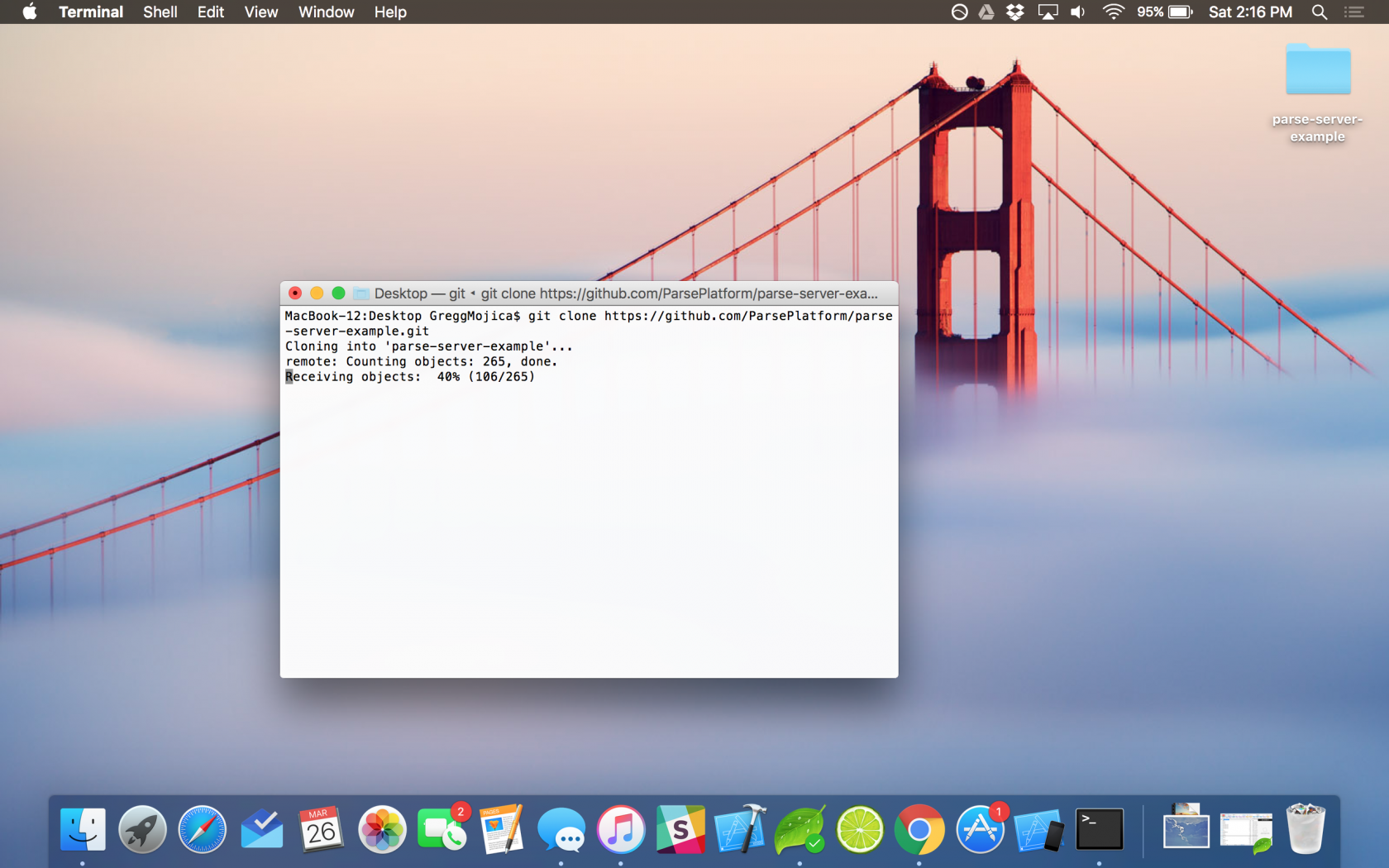The image size is (1389, 868).
Task: Launch the iOS Simulator from the Dock
Action: pos(1039,829)
